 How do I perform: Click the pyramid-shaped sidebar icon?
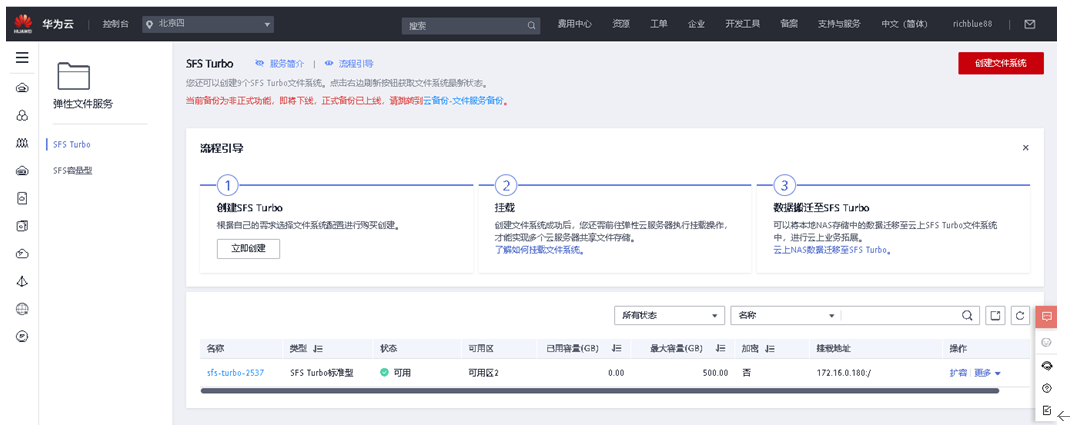point(22,281)
